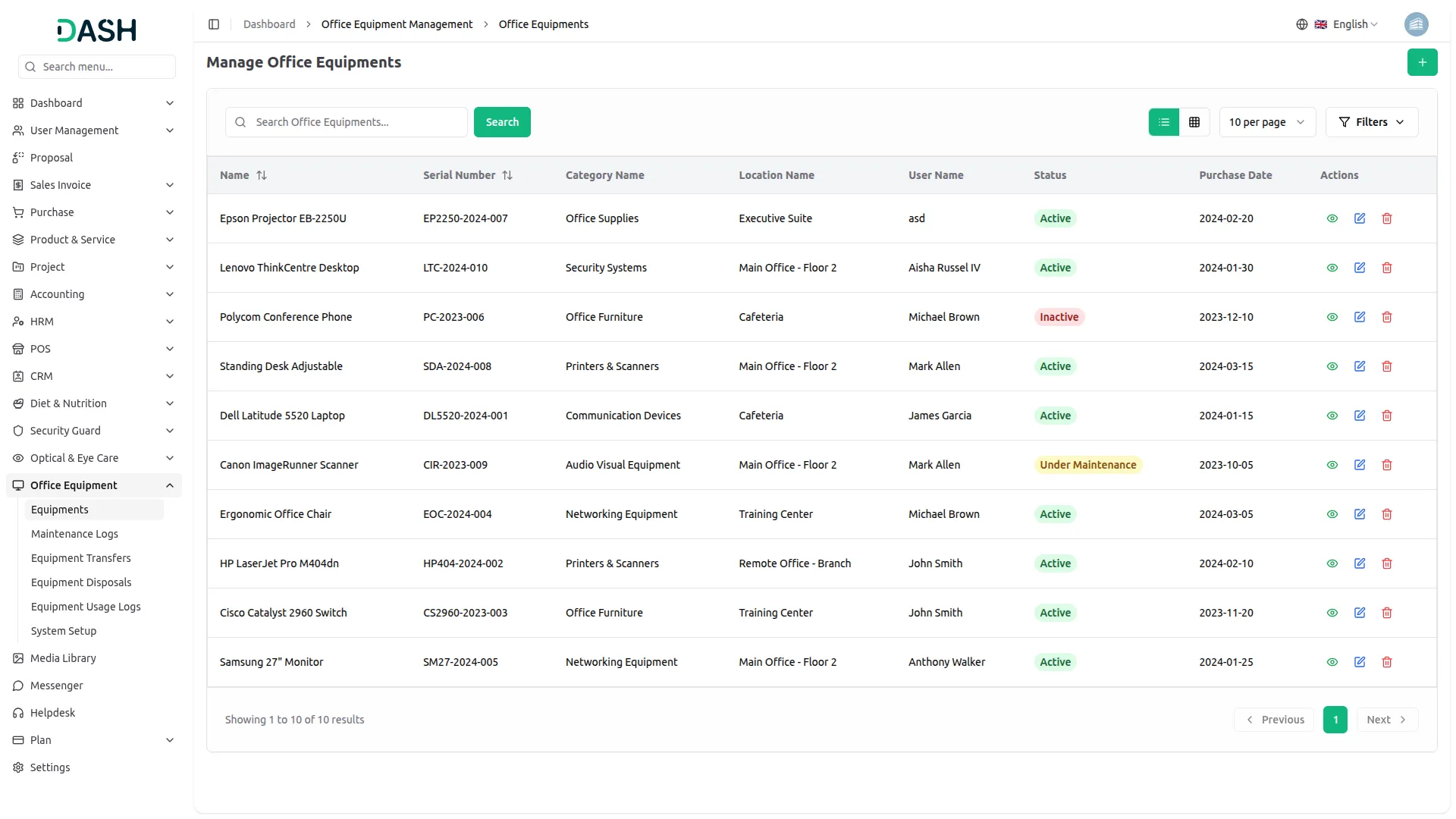Viewport: 1456px width, 819px height.
Task: Switch to grid view layout
Action: coord(1194,122)
